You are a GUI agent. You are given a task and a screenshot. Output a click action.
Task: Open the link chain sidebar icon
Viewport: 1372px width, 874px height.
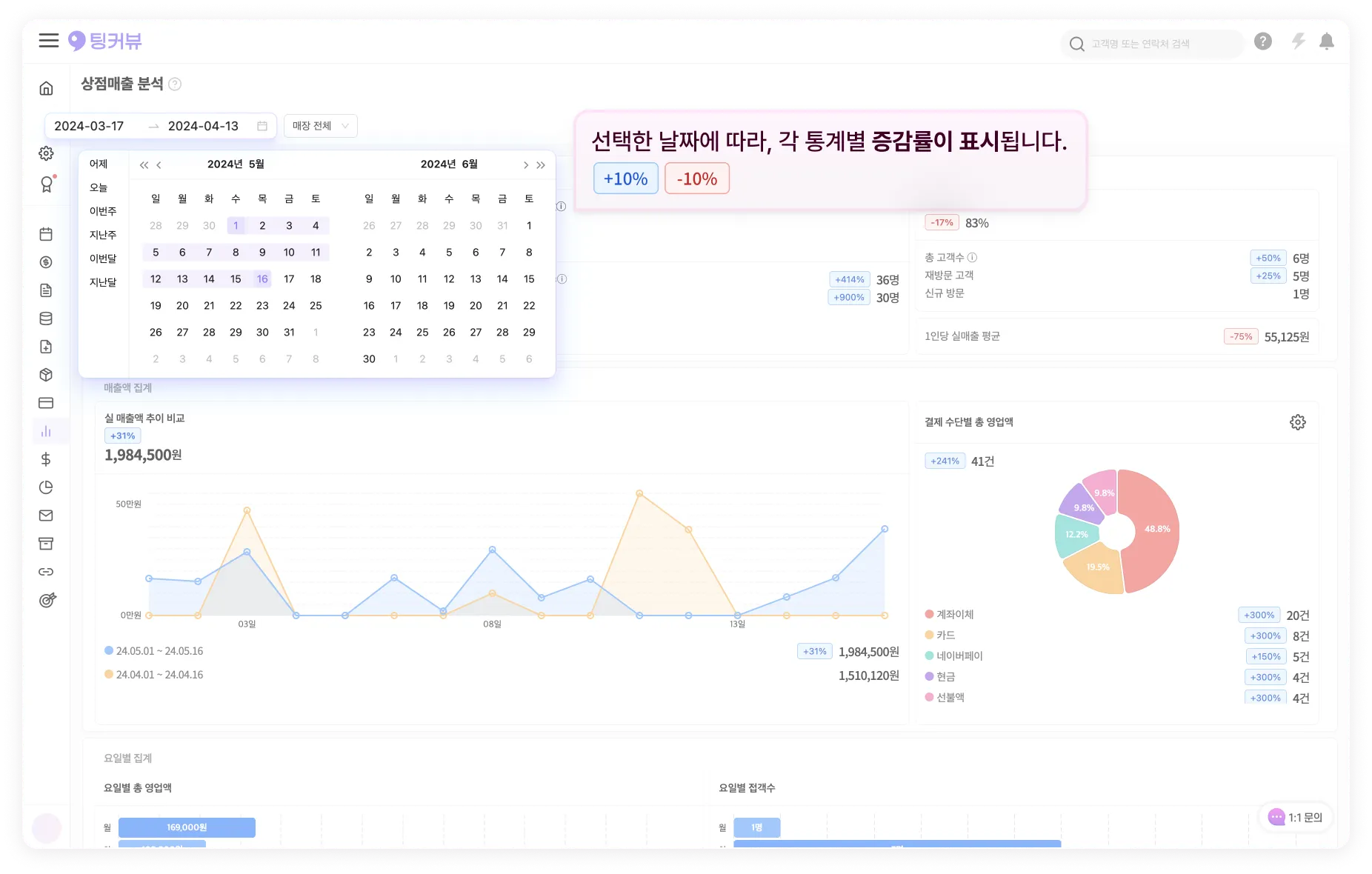[x=46, y=572]
